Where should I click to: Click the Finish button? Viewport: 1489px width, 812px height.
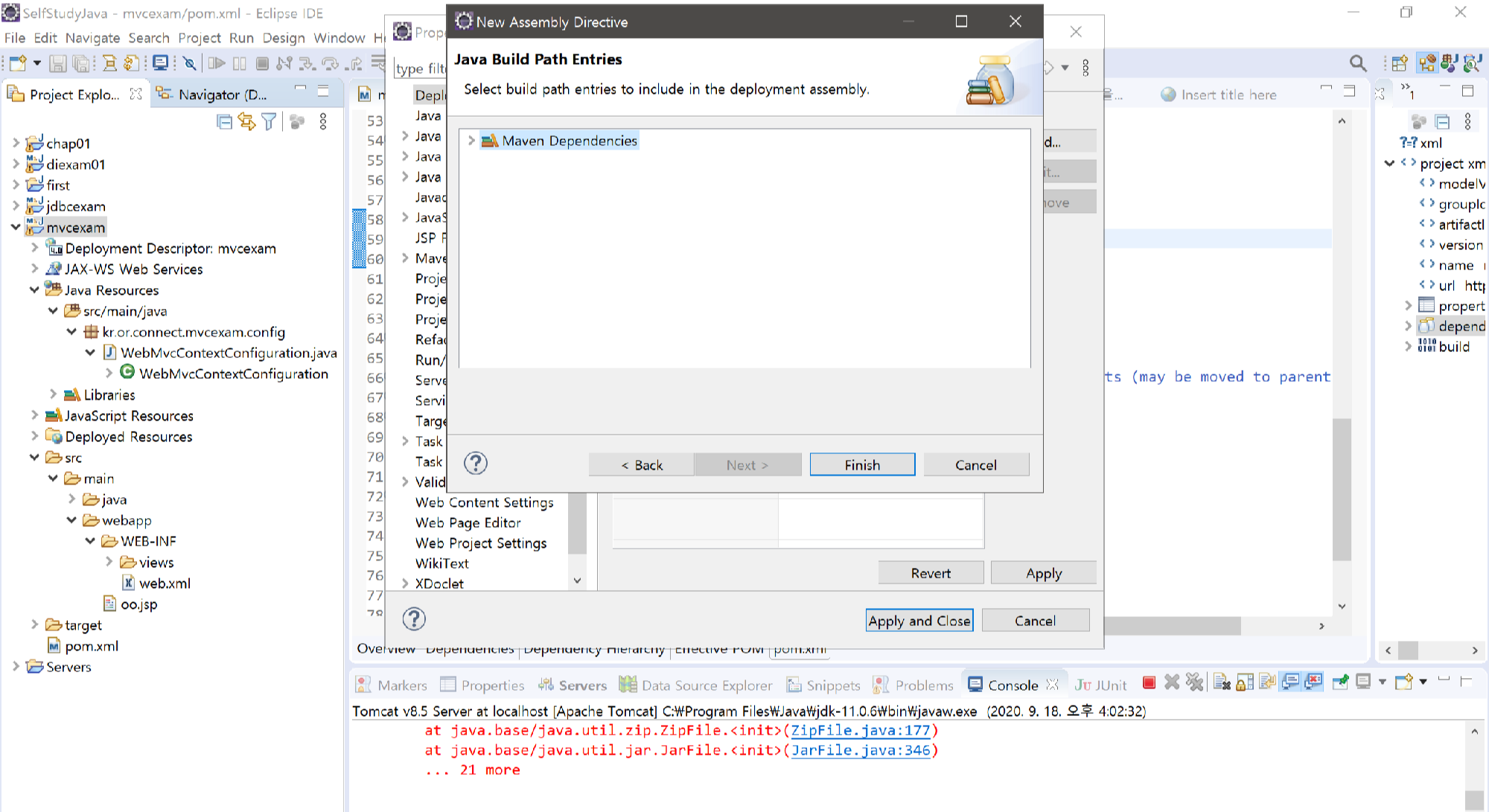pos(862,465)
